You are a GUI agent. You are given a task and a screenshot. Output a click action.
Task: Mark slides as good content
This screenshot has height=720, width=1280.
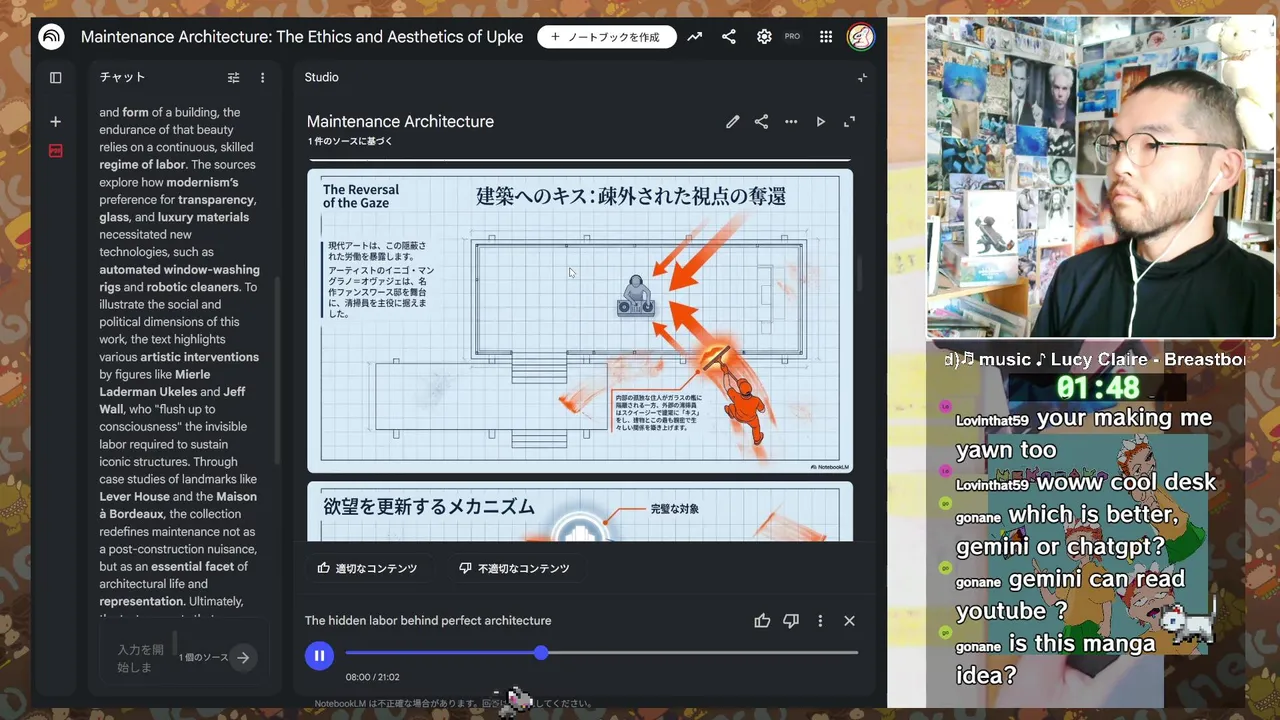[x=367, y=568]
